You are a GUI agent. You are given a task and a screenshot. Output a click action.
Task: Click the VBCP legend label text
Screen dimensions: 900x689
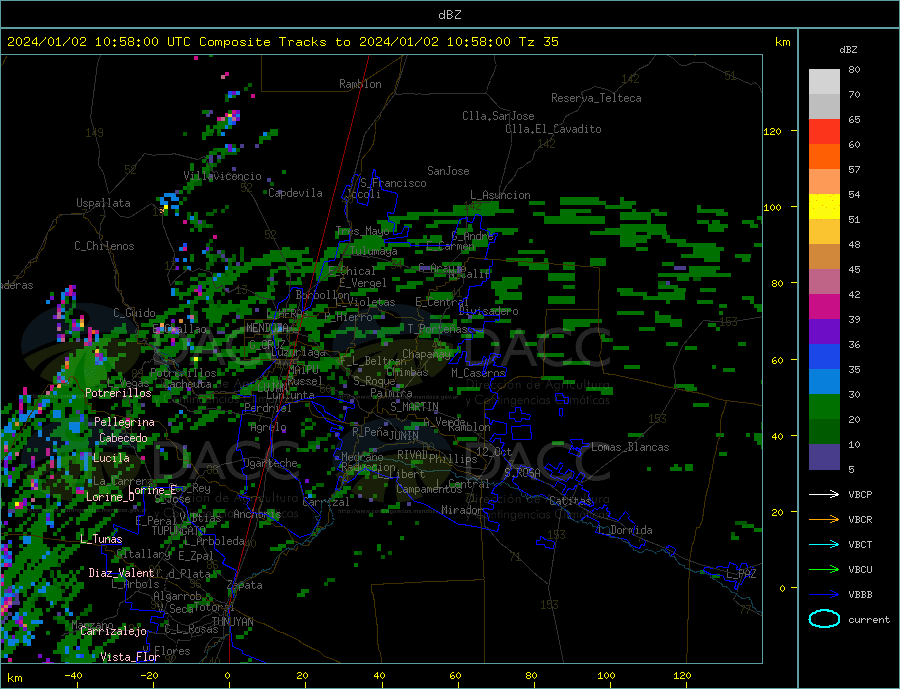[x=860, y=494]
